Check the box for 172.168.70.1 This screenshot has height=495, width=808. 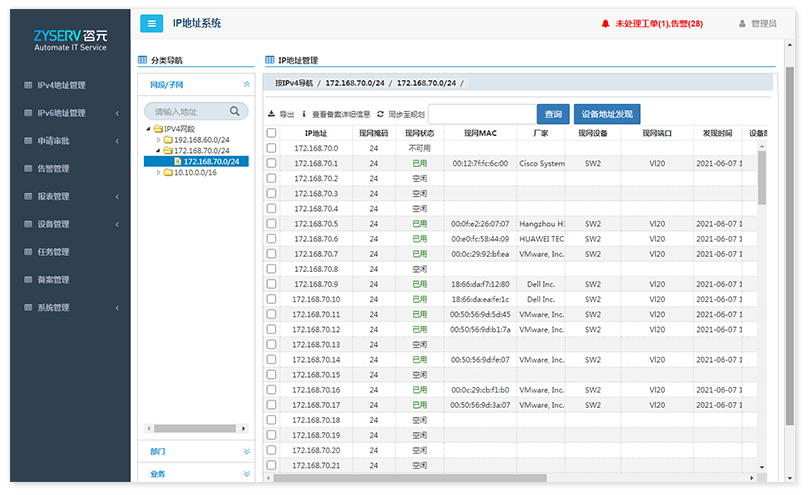272,163
